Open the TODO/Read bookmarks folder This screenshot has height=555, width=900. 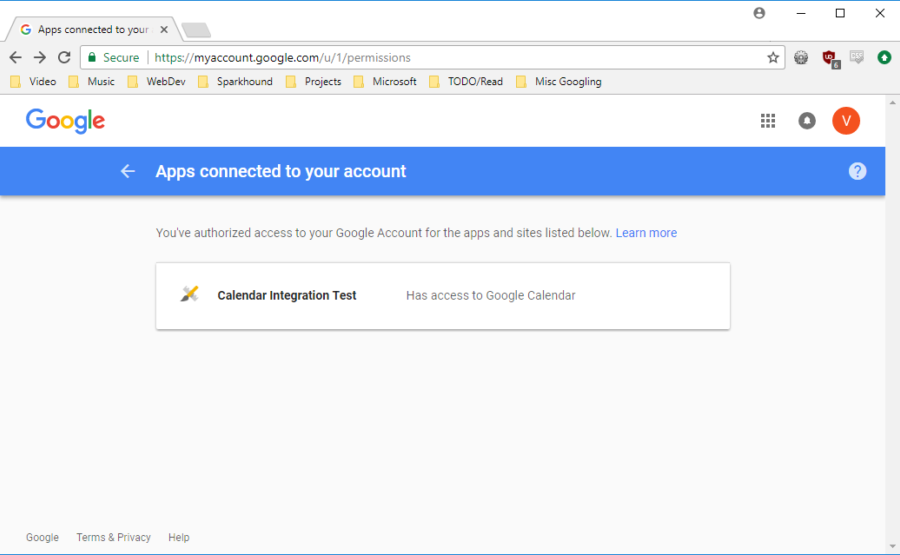[466, 81]
